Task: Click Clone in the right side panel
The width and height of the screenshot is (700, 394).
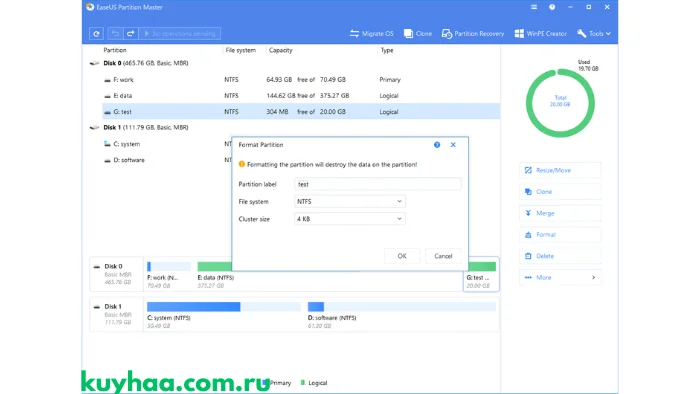Action: tap(560, 191)
